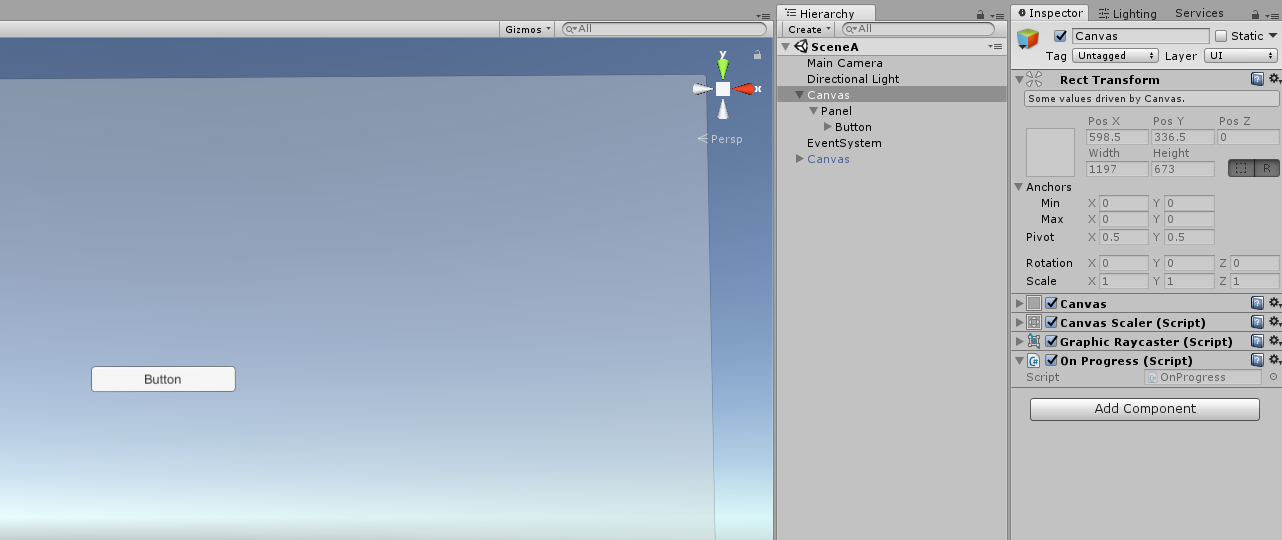
Task: Click the Canvas name input field
Action: 1140,36
